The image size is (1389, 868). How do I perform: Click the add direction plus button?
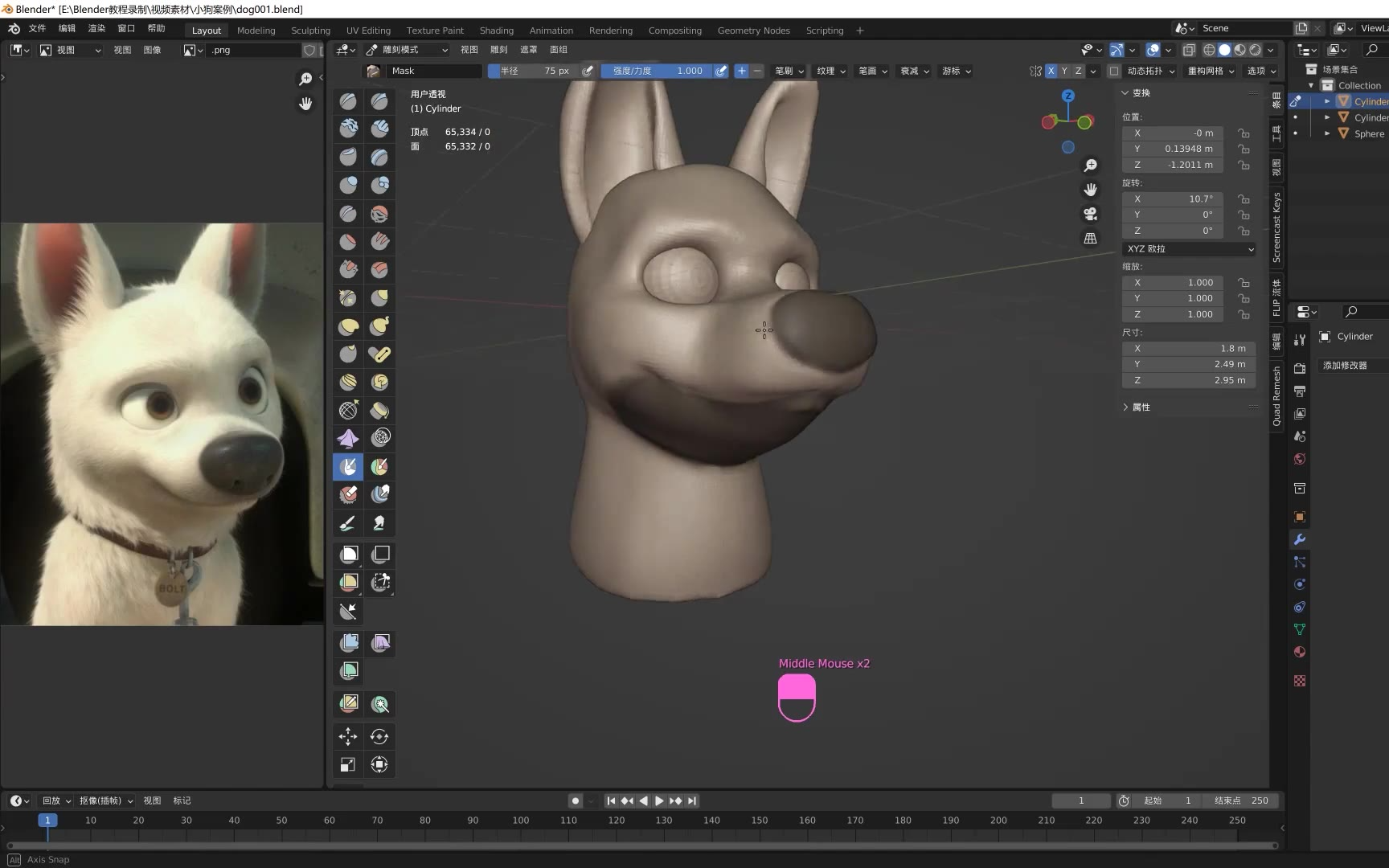tap(741, 71)
